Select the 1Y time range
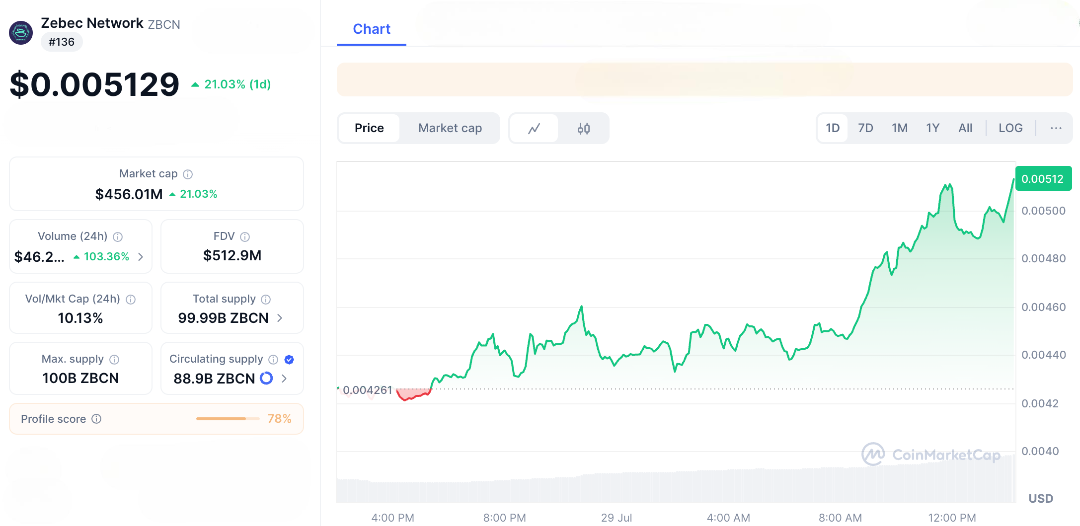1080x526 pixels. pos(933,128)
